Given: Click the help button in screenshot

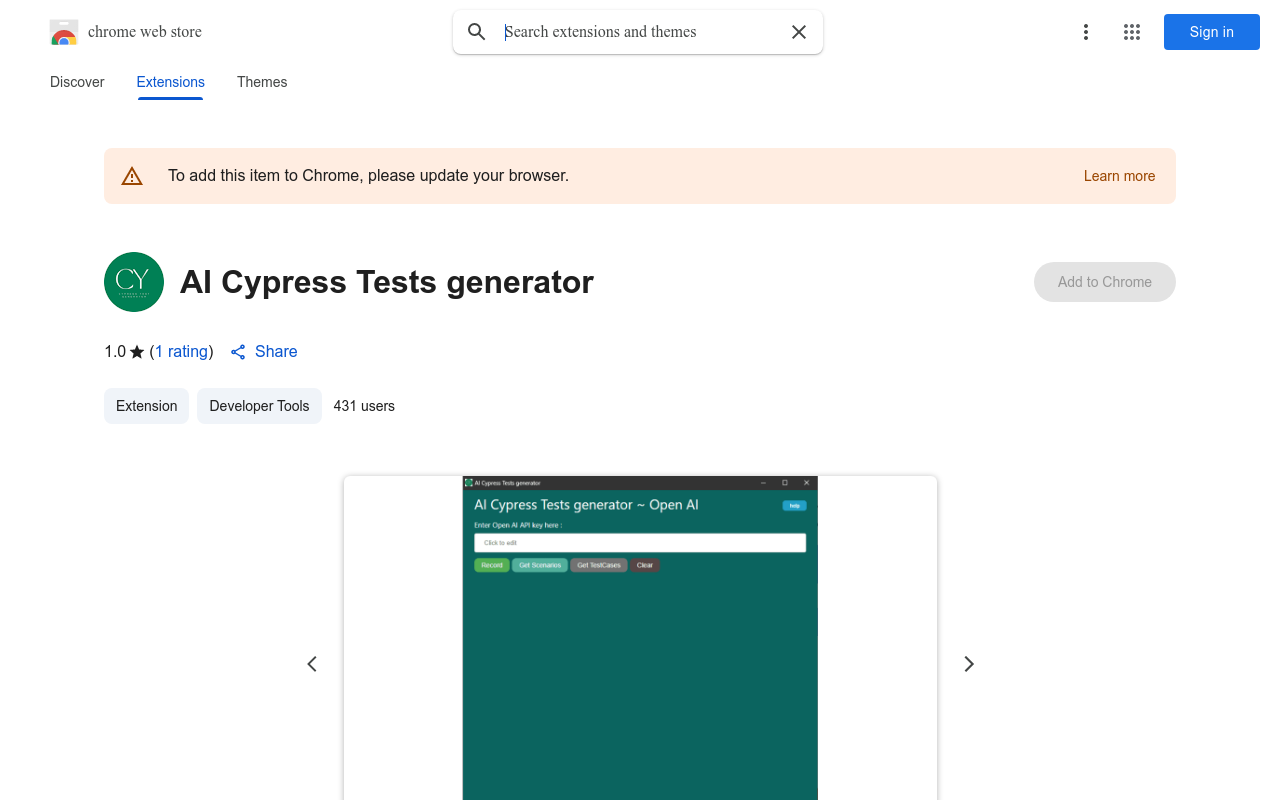Looking at the screenshot, I should [x=794, y=506].
